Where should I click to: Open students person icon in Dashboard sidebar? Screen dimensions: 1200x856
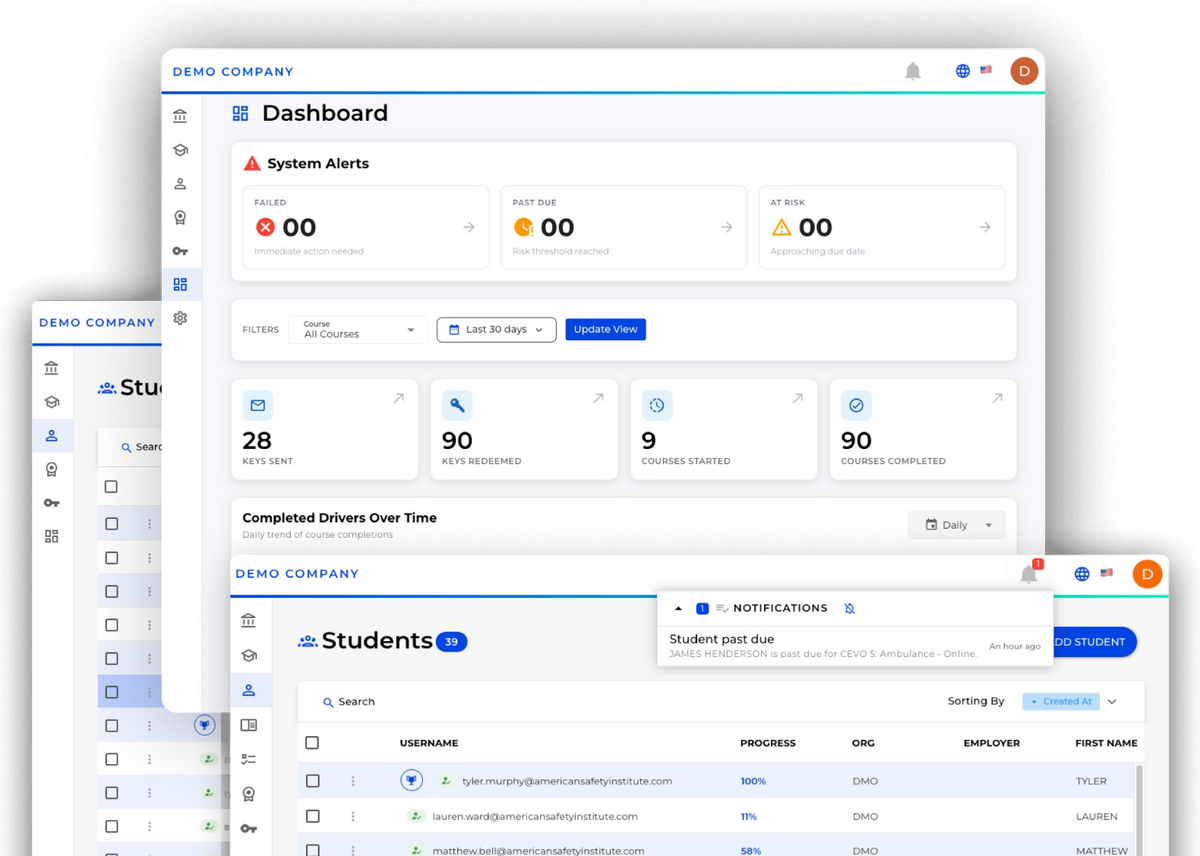point(180,184)
